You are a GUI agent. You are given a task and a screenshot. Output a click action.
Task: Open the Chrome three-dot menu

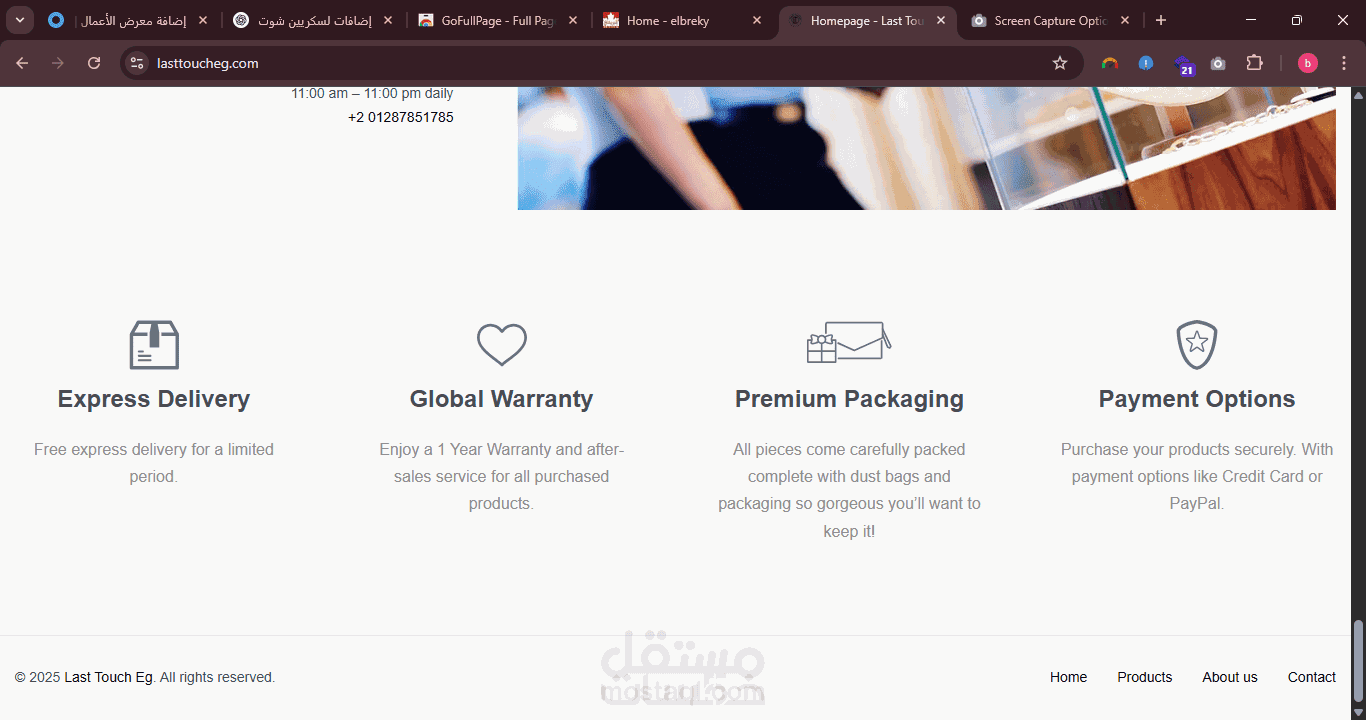click(x=1344, y=63)
